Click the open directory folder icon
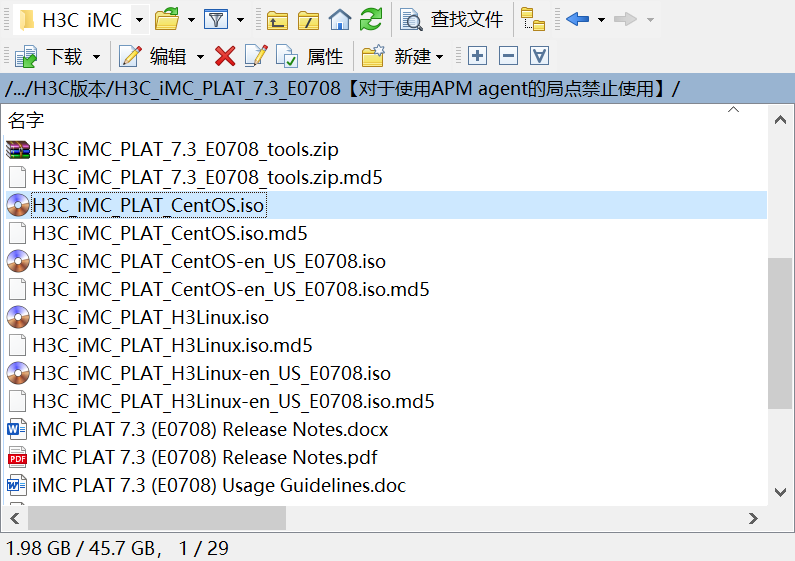The width and height of the screenshot is (795, 561). click(167, 20)
